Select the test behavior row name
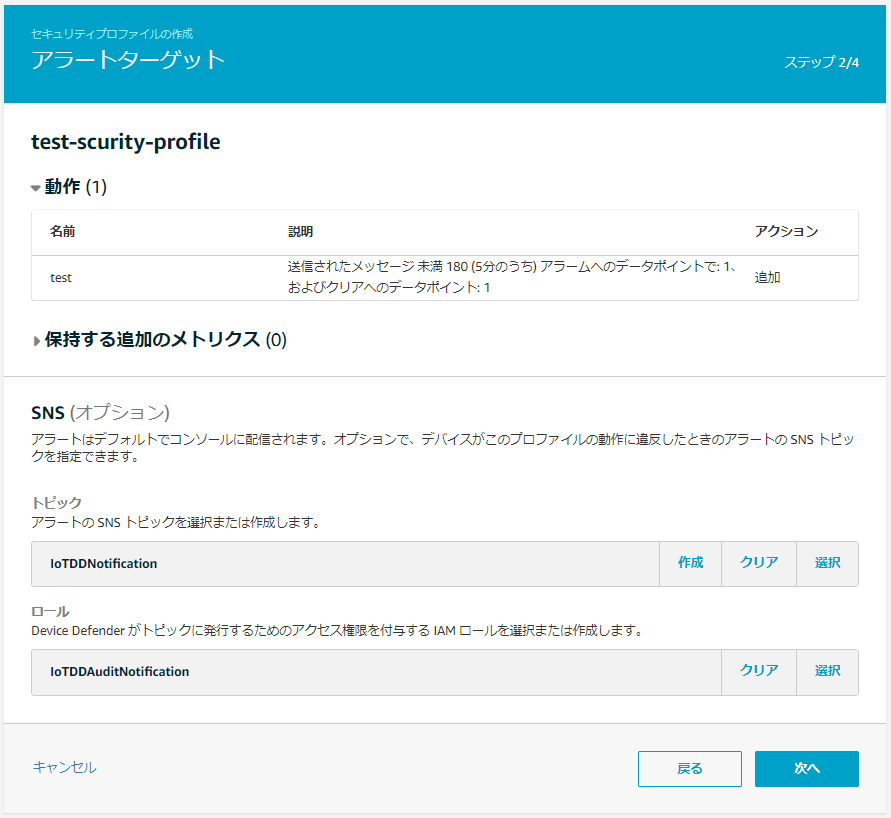891x818 pixels. pos(61,277)
